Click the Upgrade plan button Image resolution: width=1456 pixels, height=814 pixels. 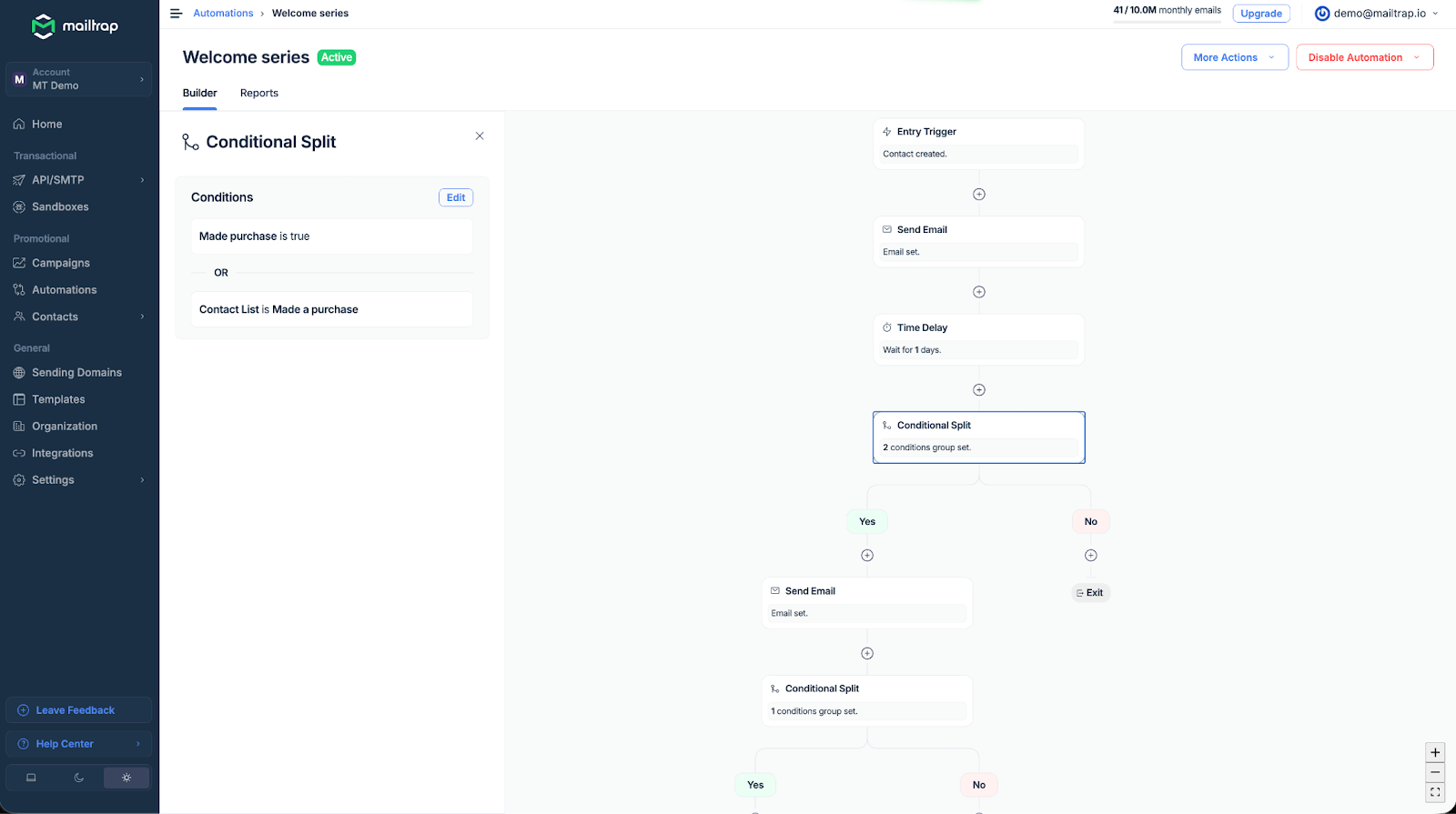[1260, 14]
